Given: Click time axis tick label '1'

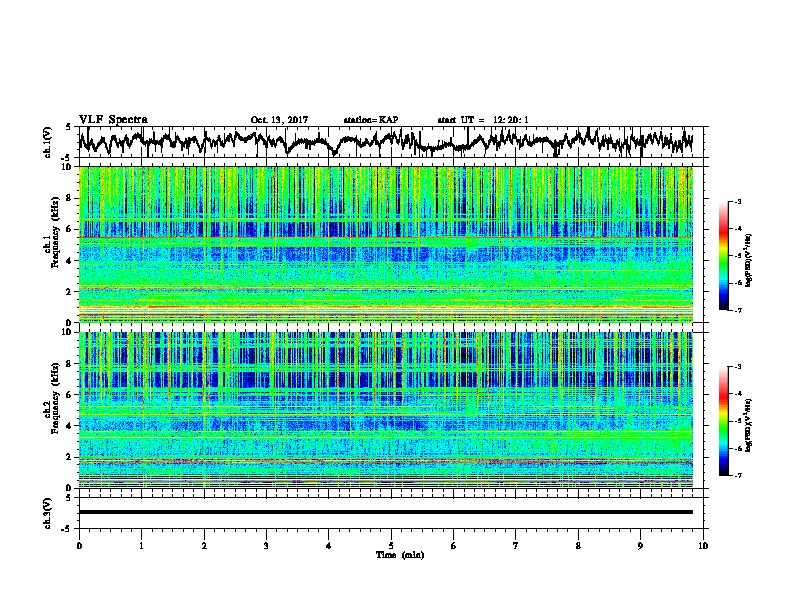Looking at the screenshot, I should point(141,546).
